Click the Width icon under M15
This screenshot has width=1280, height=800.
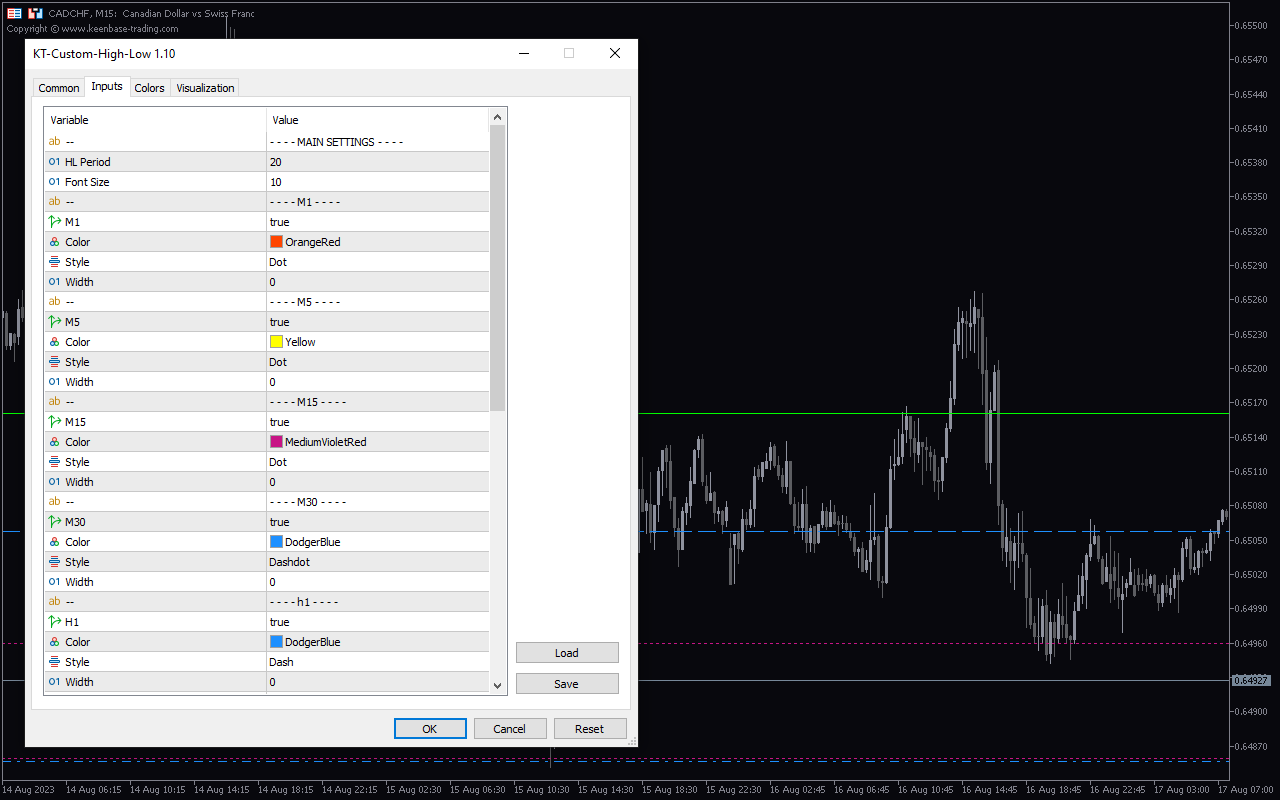55,482
